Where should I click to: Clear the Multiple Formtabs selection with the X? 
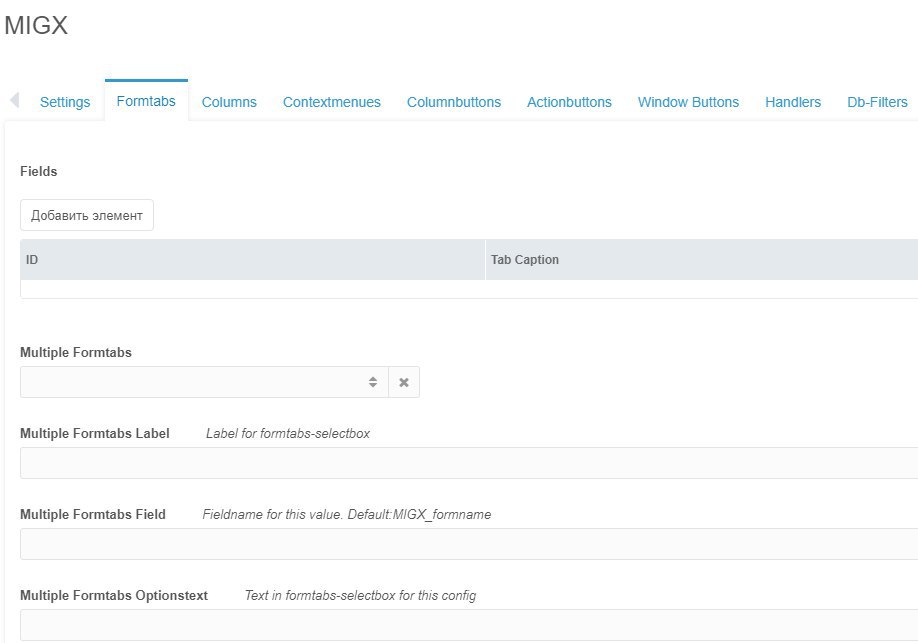pyautogui.click(x=404, y=382)
